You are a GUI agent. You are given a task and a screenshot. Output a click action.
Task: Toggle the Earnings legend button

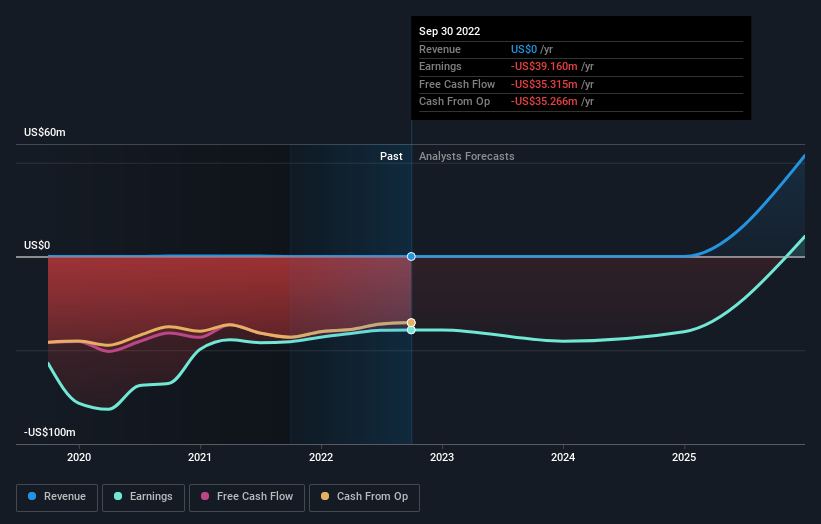(x=143, y=497)
